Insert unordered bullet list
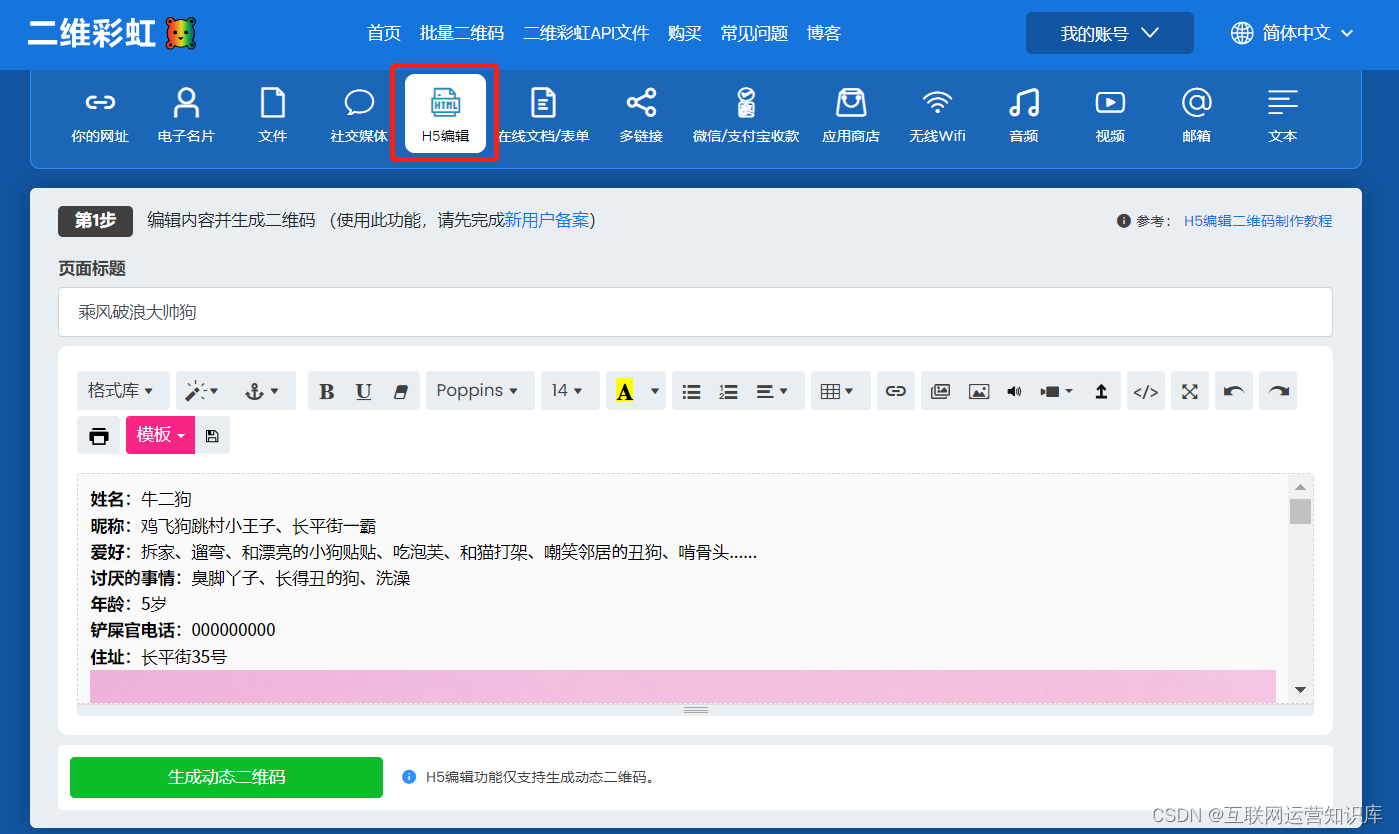1399x834 pixels. (x=691, y=391)
